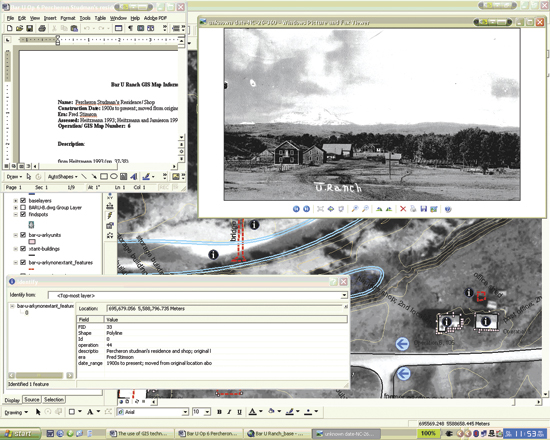Zoom out on the U Ranch photo
The width and height of the screenshot is (550, 440).
point(365,209)
